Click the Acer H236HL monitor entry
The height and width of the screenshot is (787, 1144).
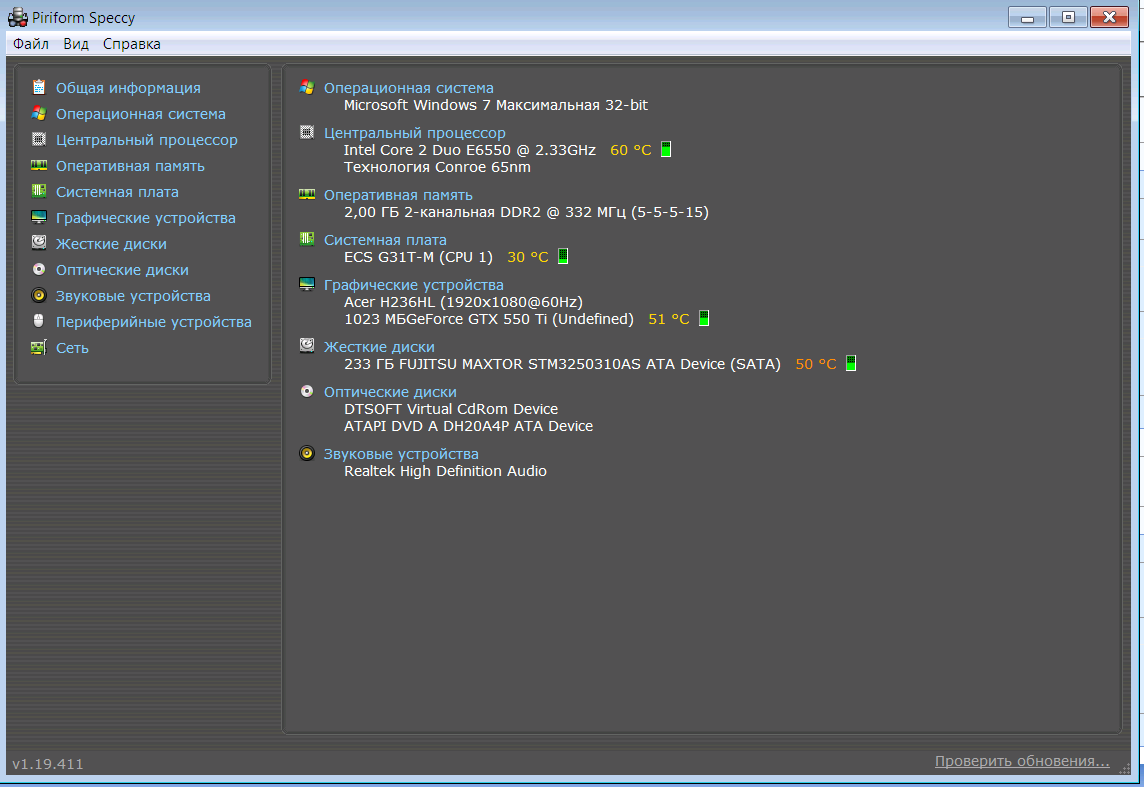pos(463,301)
